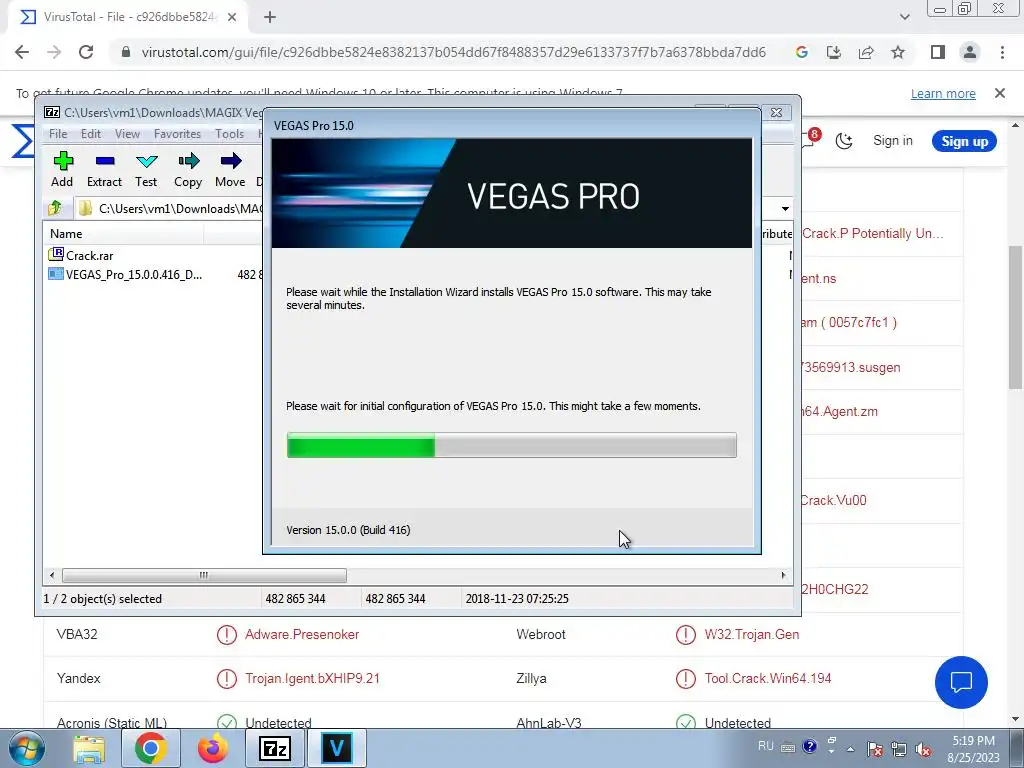Sort by Name column header in 7-Zip
Viewport: 1024px width, 768px height.
[124, 234]
